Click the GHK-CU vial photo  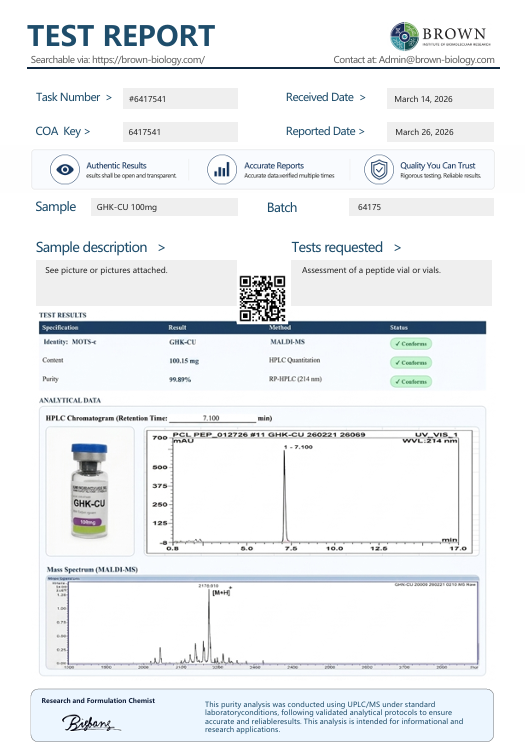90,491
